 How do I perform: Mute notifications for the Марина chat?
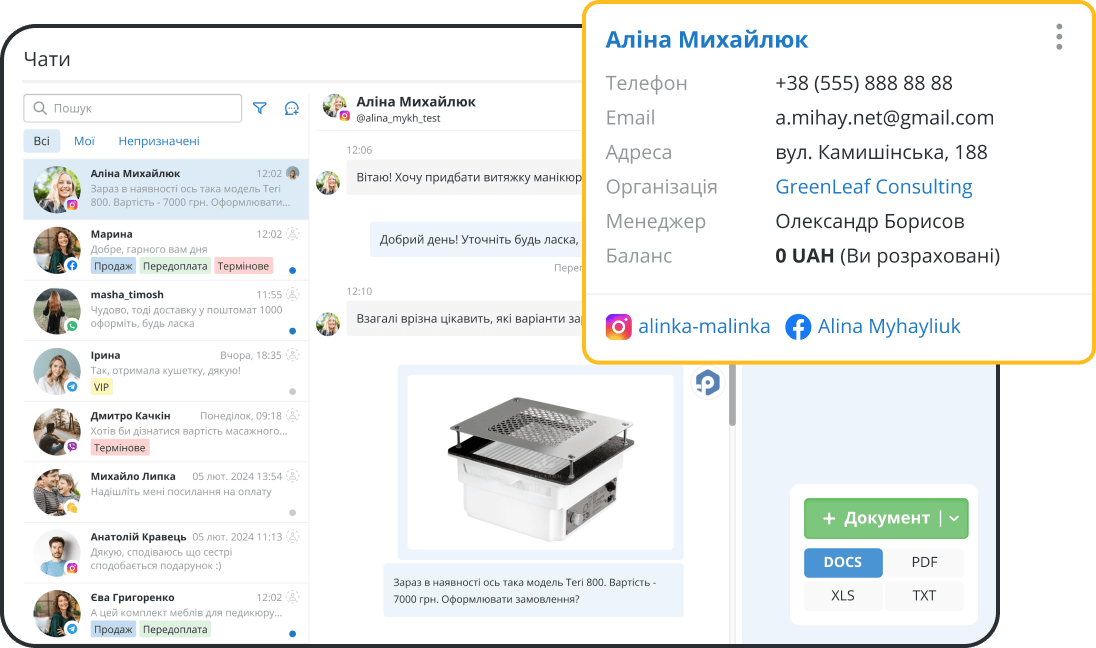tap(292, 232)
